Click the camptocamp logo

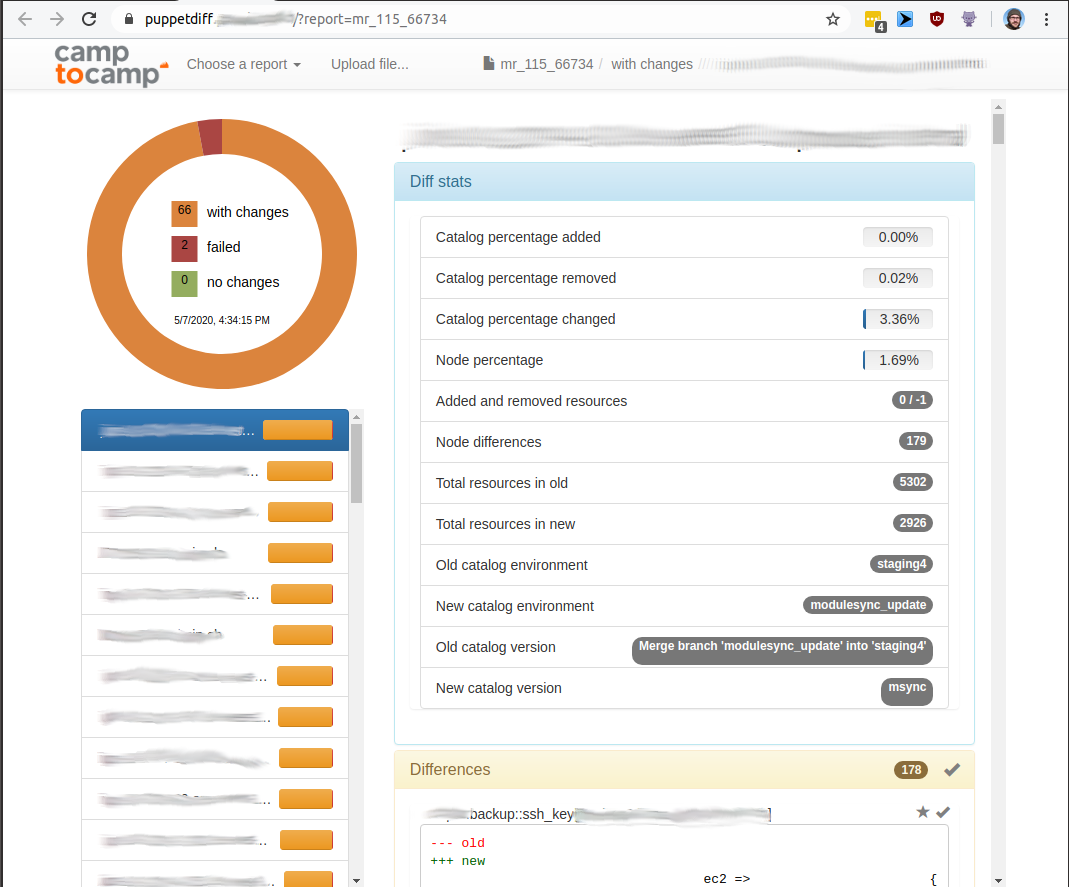coord(111,64)
